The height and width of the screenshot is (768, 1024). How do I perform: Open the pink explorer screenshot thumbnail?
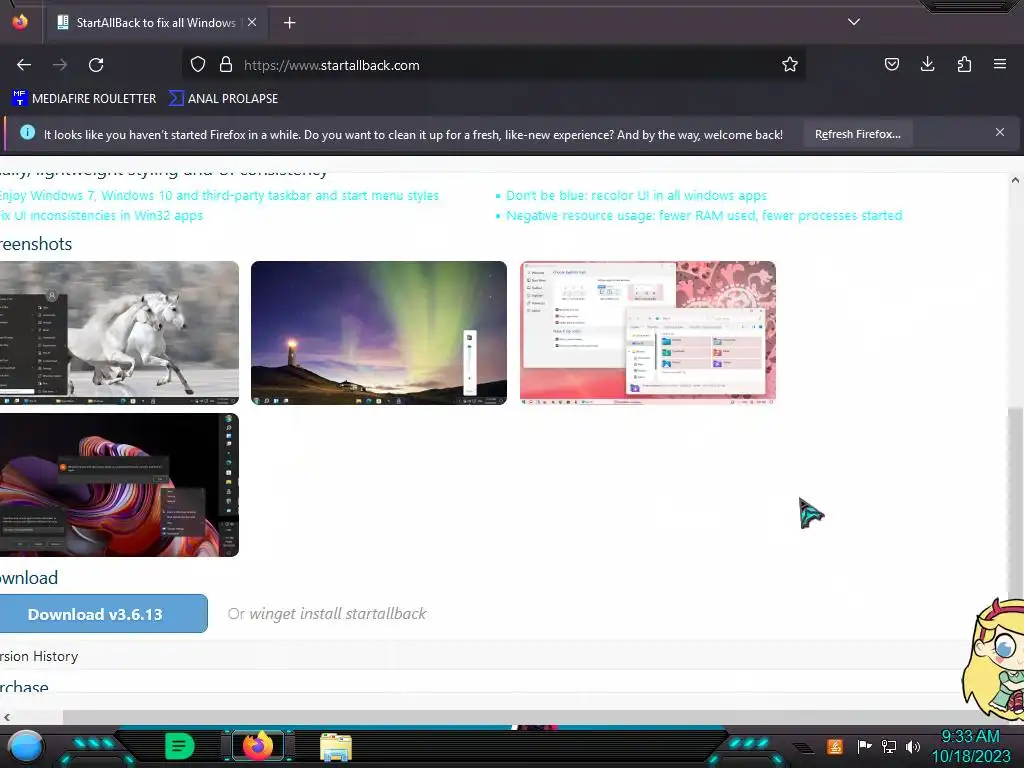click(648, 333)
